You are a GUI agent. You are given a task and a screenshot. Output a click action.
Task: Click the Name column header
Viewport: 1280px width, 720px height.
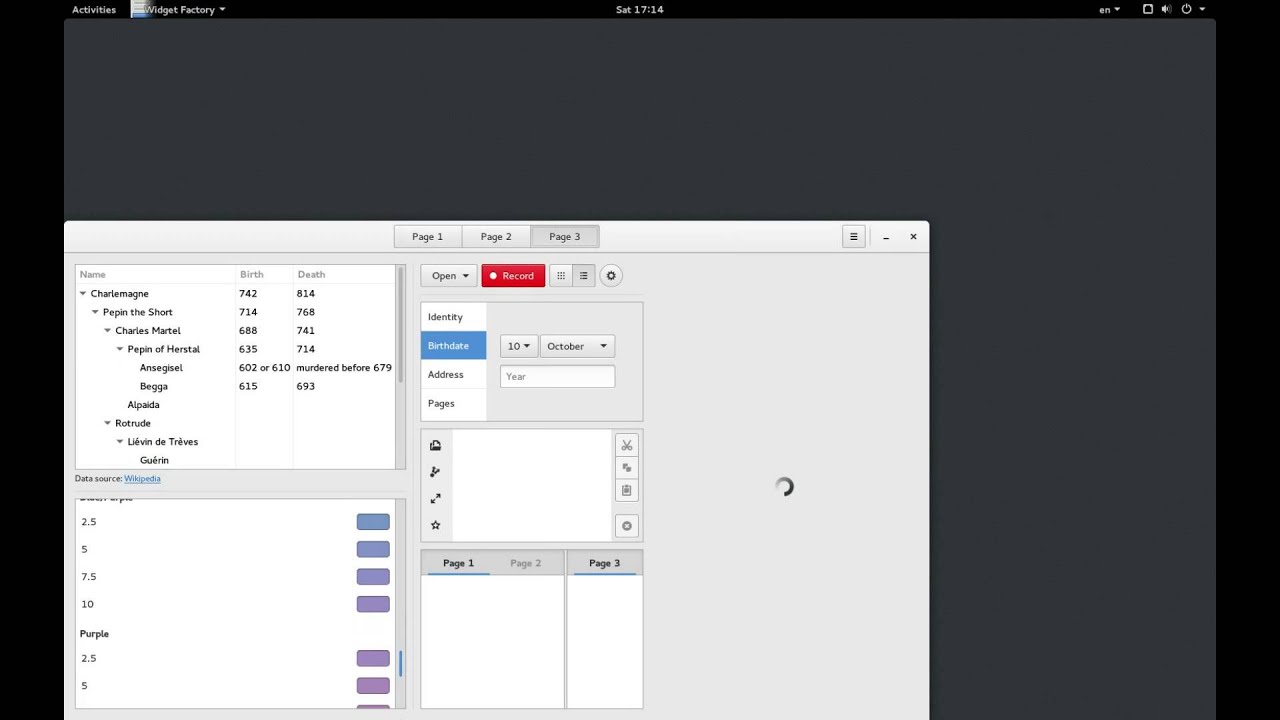tap(155, 274)
